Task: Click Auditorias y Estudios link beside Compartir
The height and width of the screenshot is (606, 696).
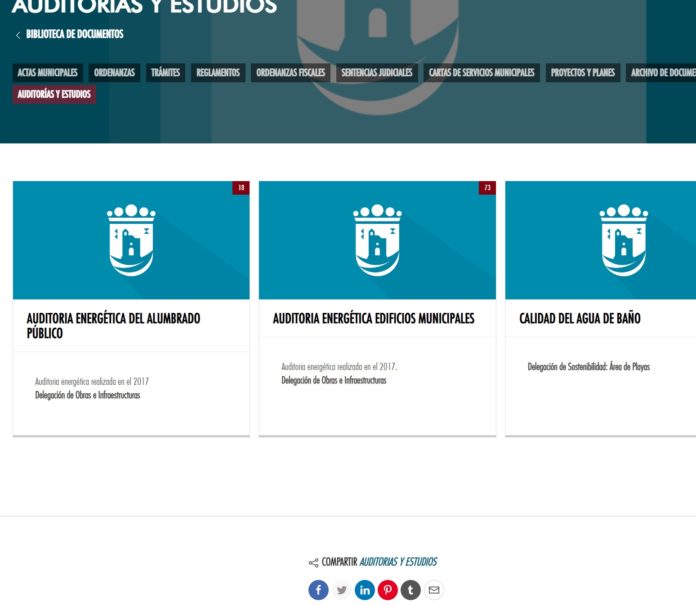Action: click(398, 562)
